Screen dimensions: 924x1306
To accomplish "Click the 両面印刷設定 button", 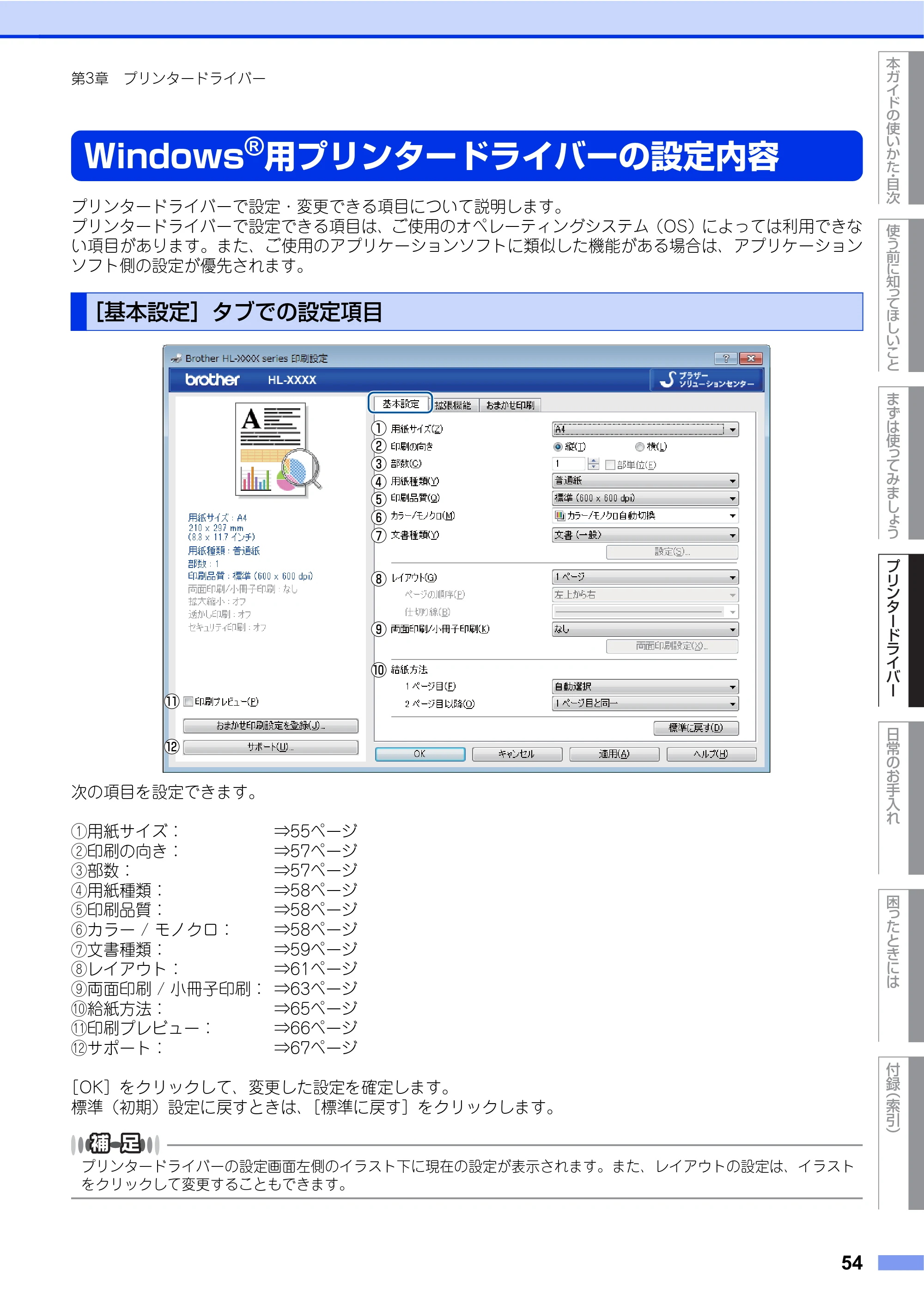I will pyautogui.click(x=672, y=646).
